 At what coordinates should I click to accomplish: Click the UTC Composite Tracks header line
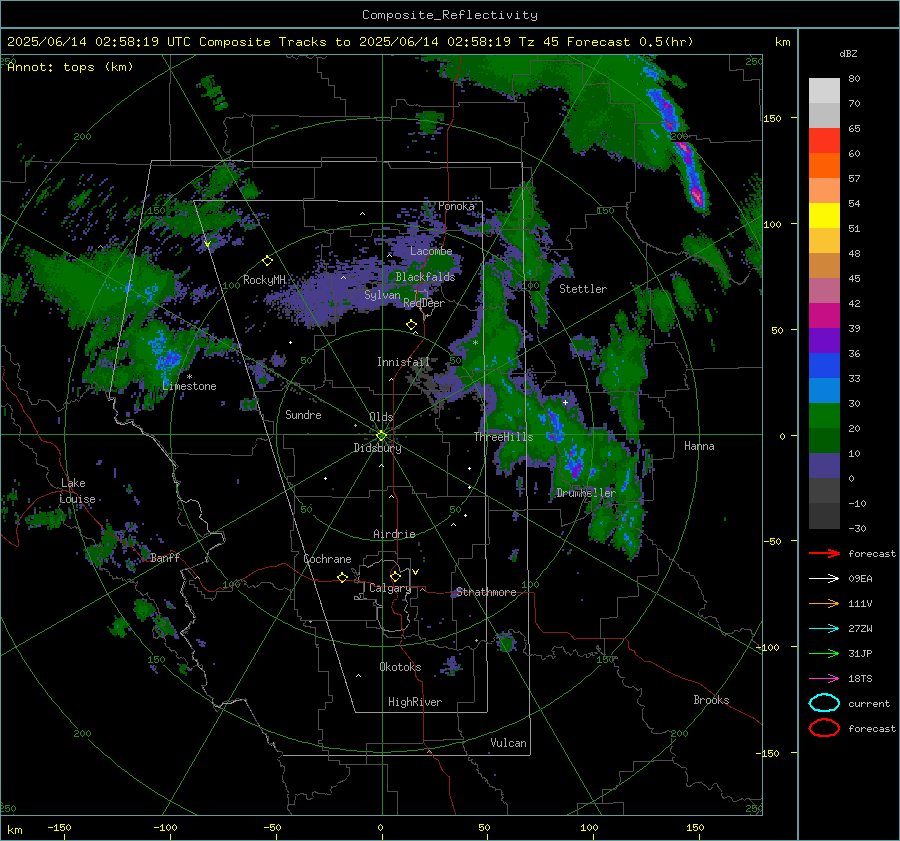[x=350, y=42]
